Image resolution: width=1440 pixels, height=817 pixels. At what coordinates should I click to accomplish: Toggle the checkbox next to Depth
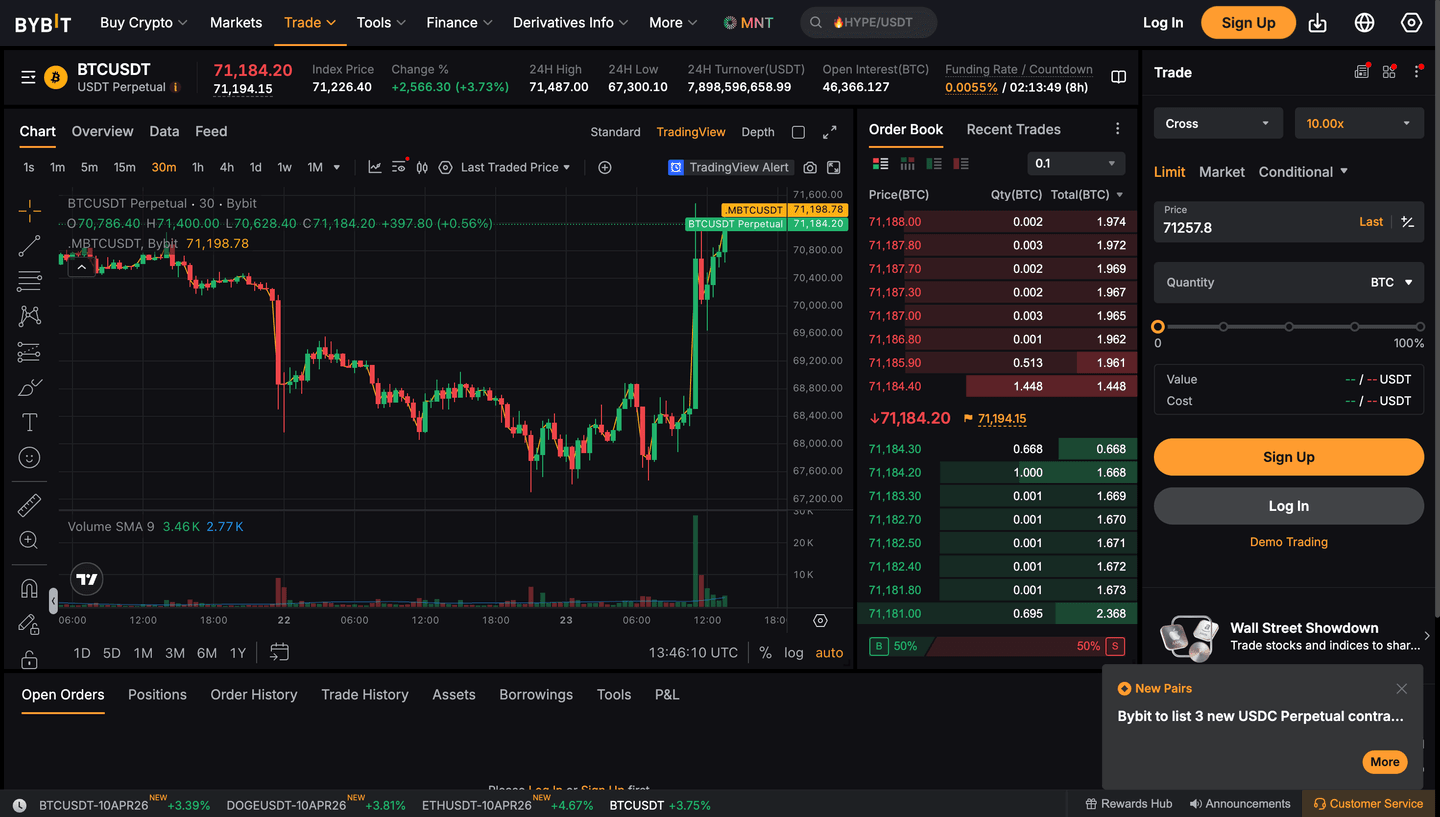(x=798, y=132)
